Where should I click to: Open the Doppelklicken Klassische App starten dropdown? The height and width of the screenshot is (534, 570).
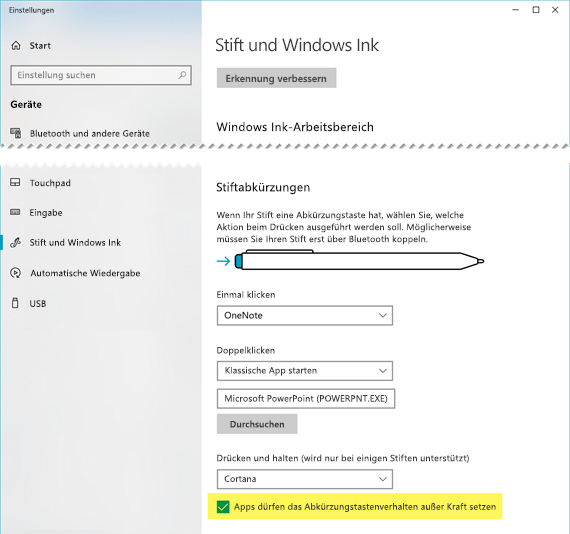click(x=305, y=371)
